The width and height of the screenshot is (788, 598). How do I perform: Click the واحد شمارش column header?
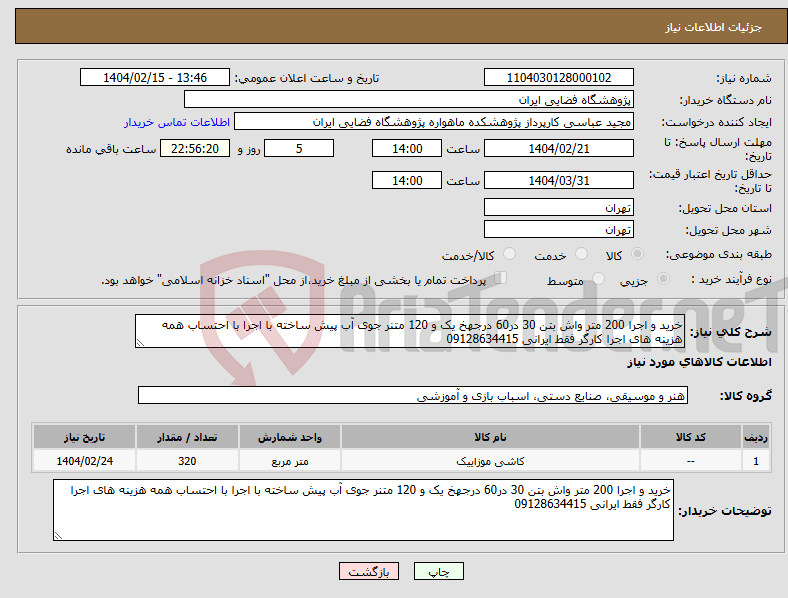pyautogui.click(x=289, y=437)
